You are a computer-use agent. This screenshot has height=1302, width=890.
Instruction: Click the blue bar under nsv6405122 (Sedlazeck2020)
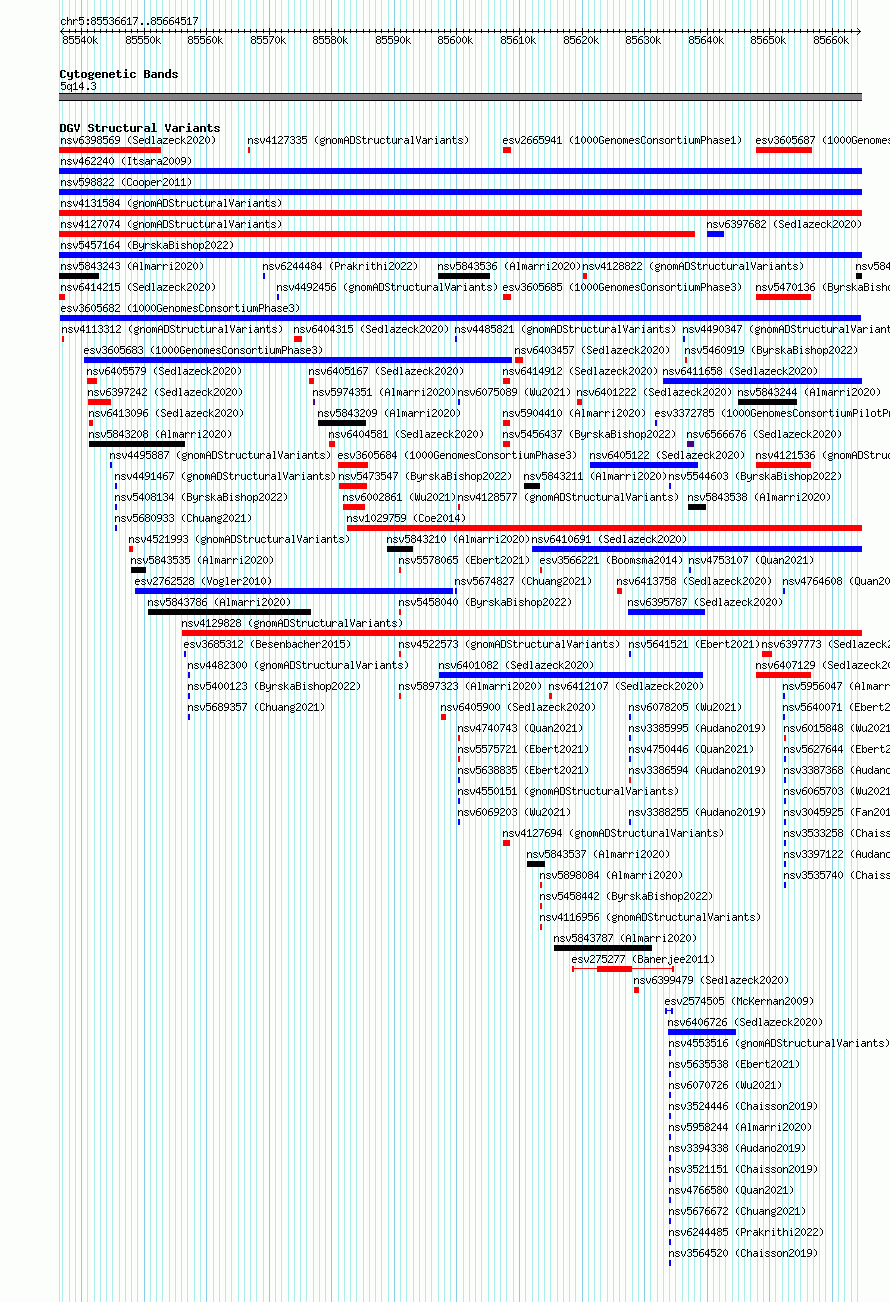[643, 465]
